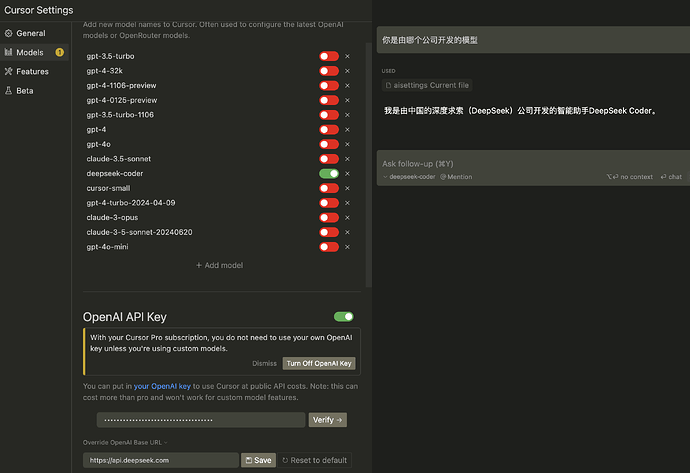Delete claude-3-opus using X icon
Screen dimensions: 690x473
347,217
